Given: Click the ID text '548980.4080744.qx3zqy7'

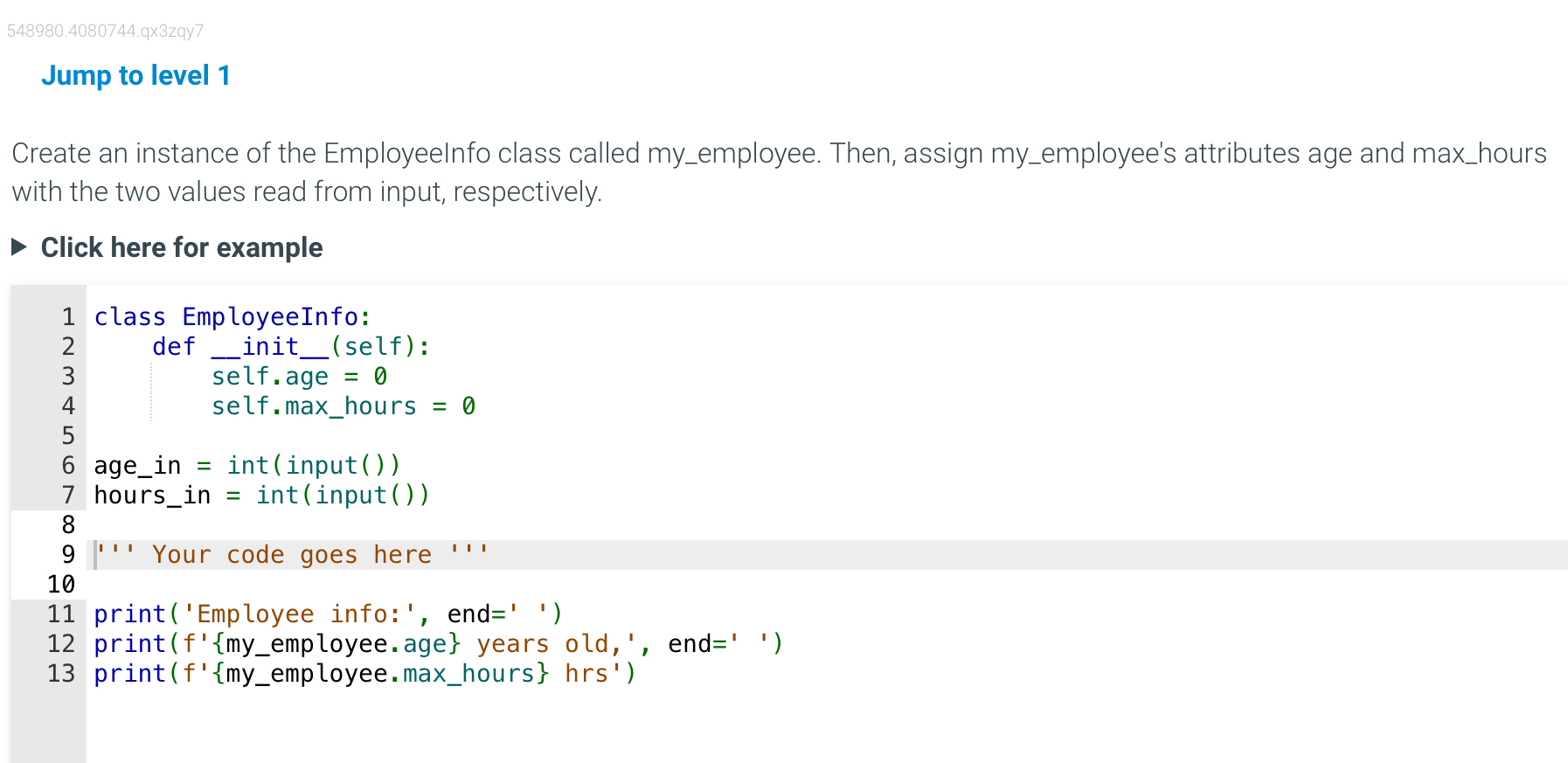Looking at the screenshot, I should pyautogui.click(x=105, y=31).
